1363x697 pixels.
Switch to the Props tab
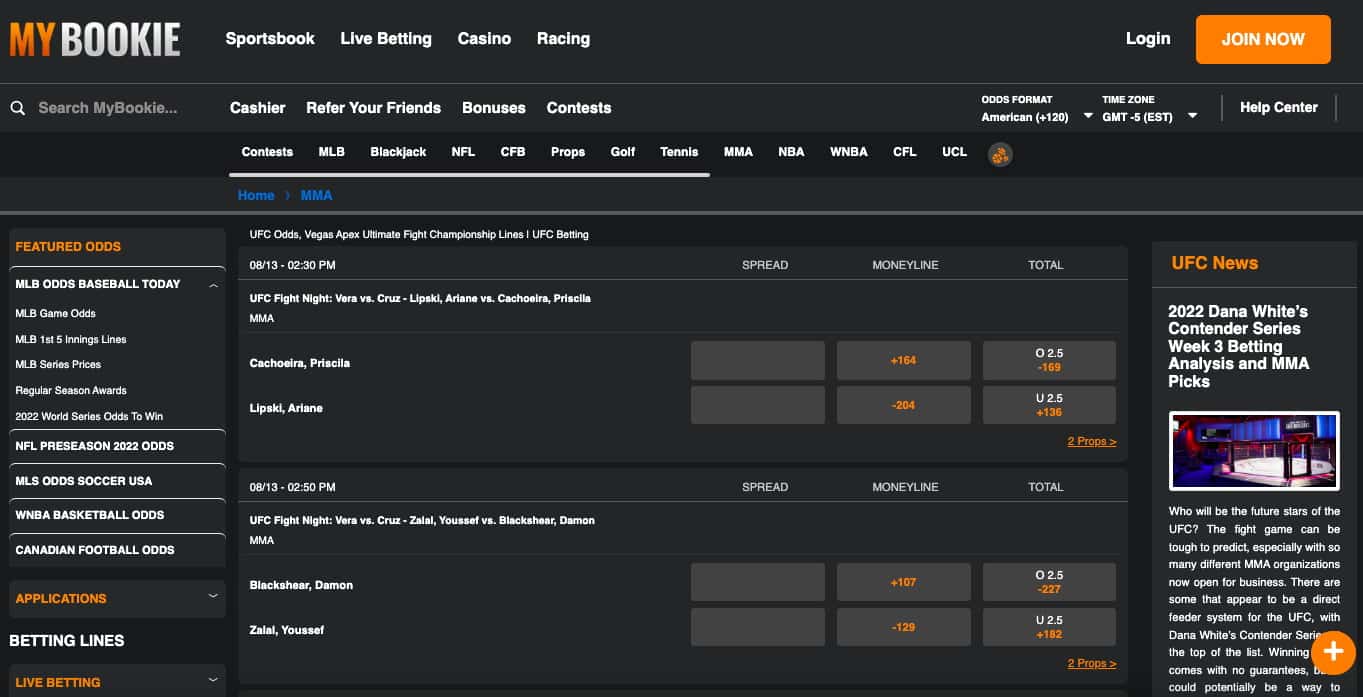pyautogui.click(x=568, y=152)
